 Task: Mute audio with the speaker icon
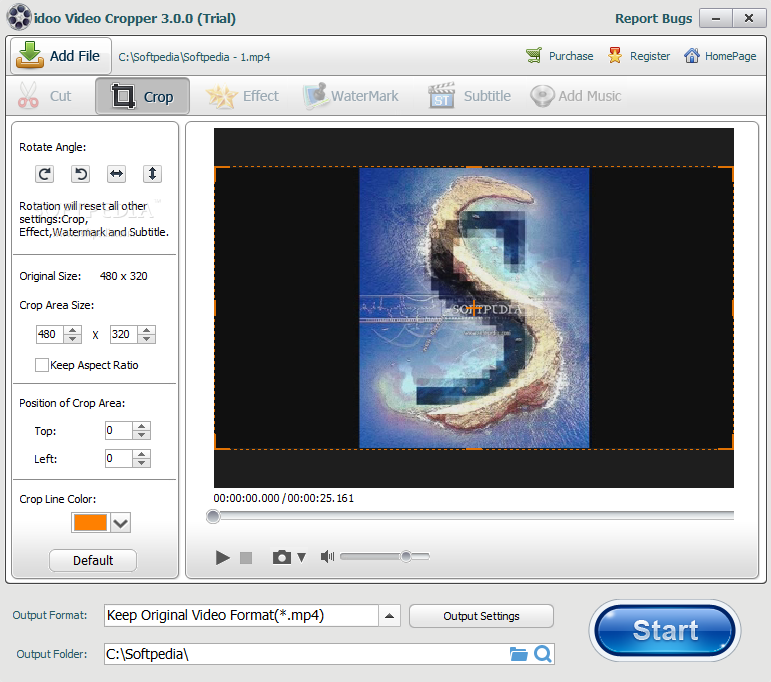coord(327,557)
